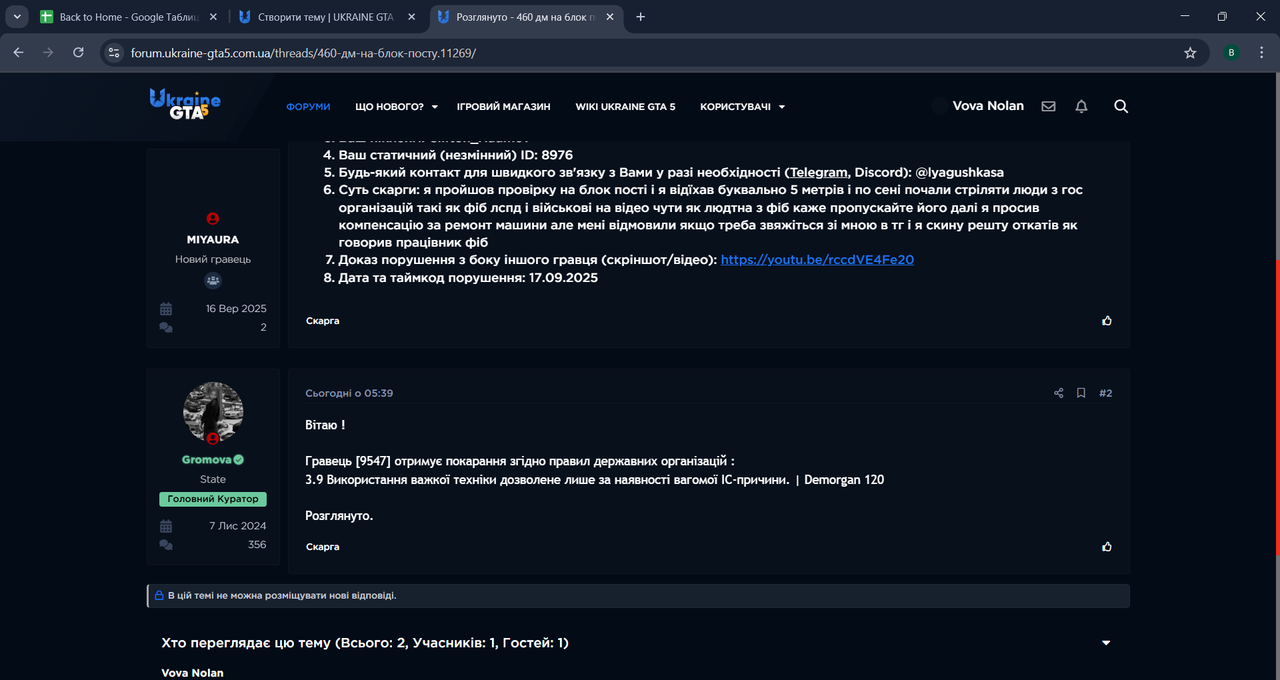Switch to Створити тему tab
This screenshot has height=680, width=1280.
[327, 17]
